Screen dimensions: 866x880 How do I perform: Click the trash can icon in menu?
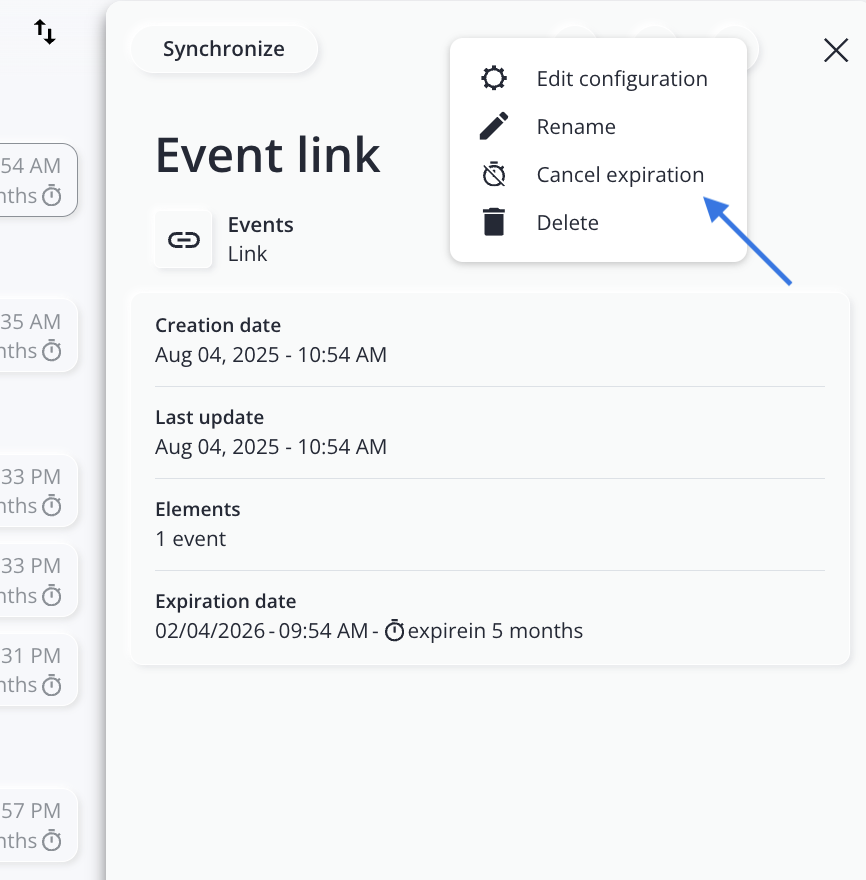[493, 222]
